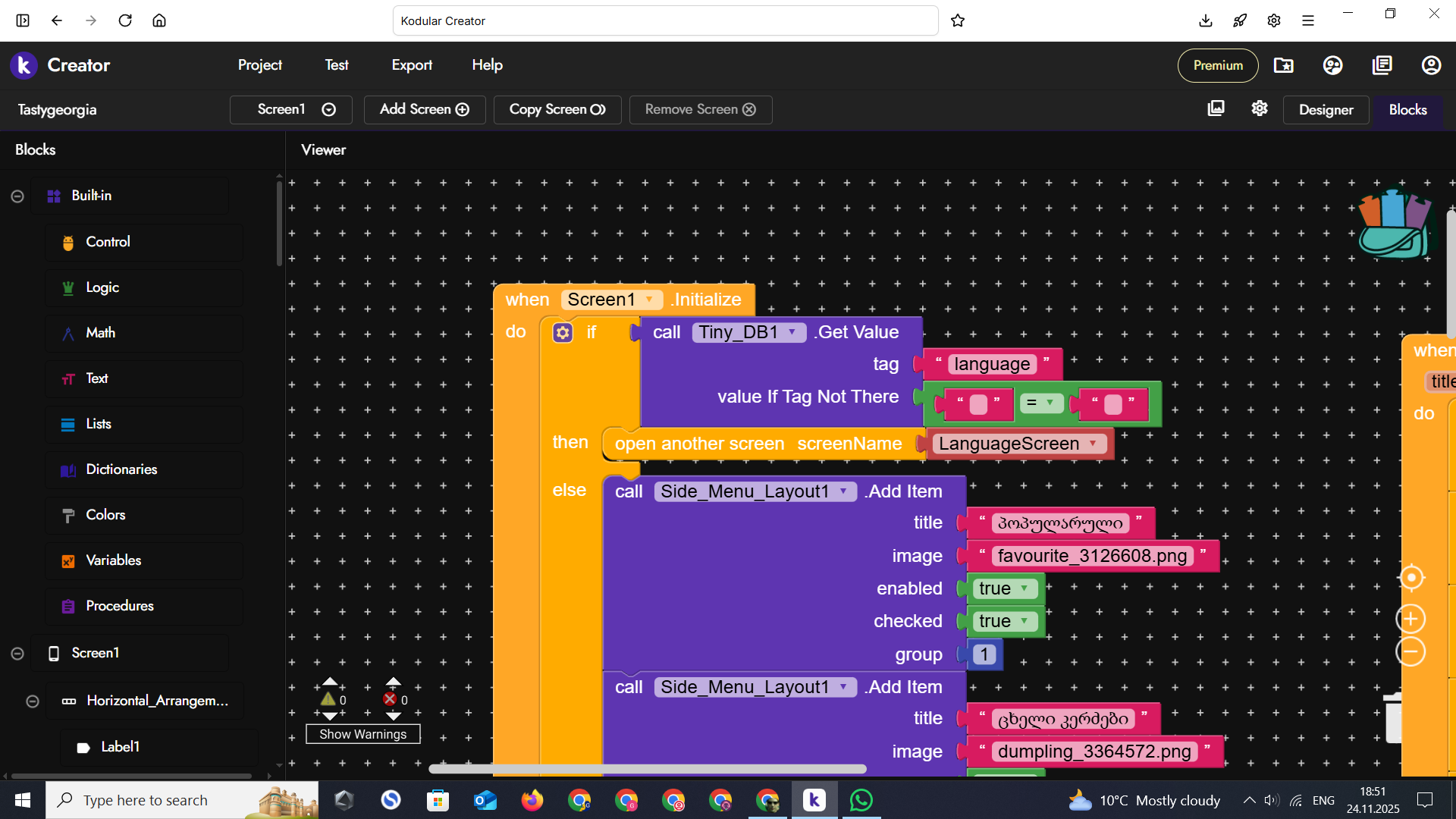The width and height of the screenshot is (1456, 819).
Task: Toggle the enabled true value dropdown
Action: 1025,588
